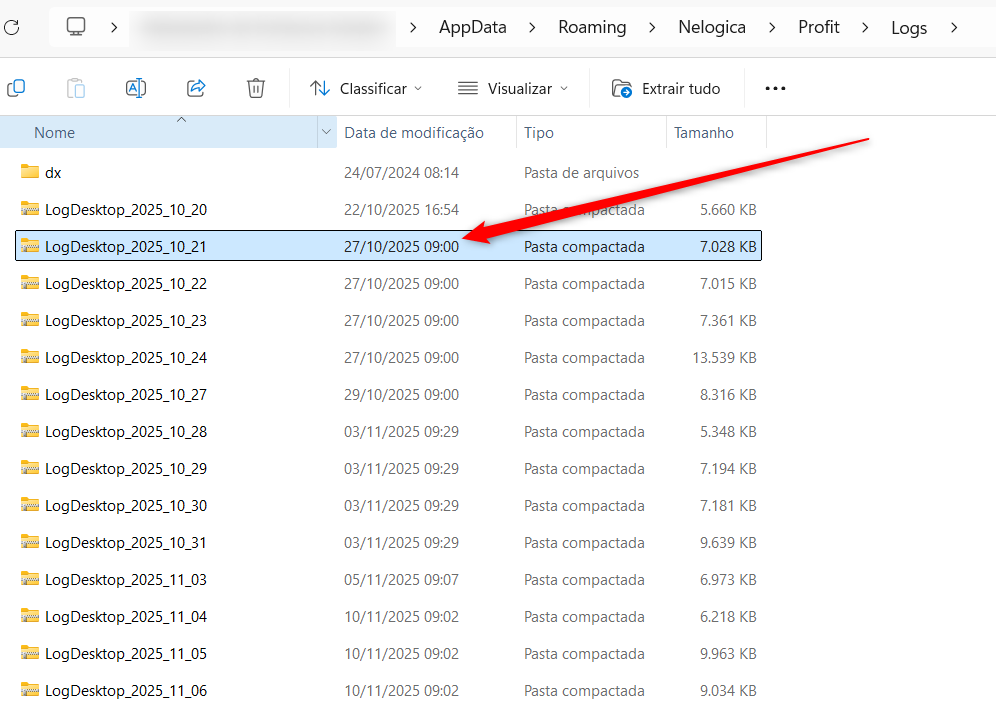Click the This PC monitor icon in the breadcrumb
This screenshot has width=996, height=719.
tap(74, 27)
